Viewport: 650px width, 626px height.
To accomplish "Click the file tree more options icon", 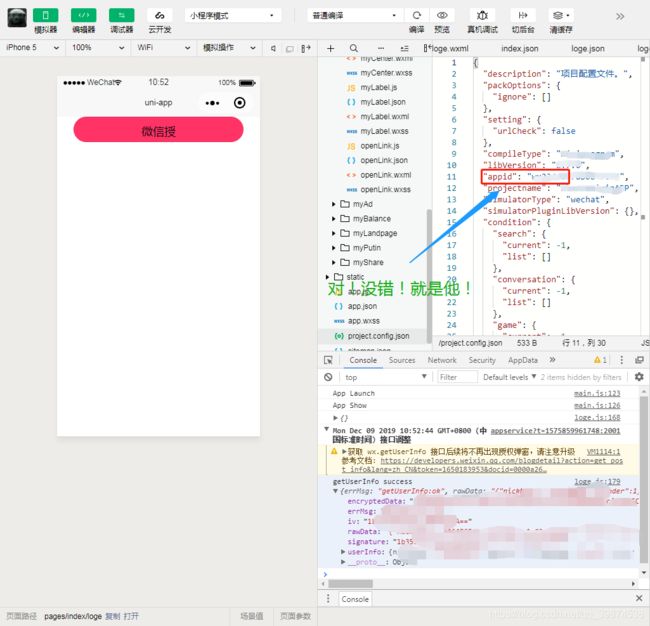I will (381, 49).
